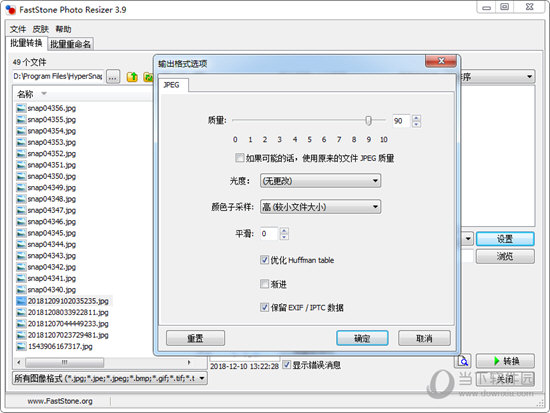The height and width of the screenshot is (413, 550).
Task: Open the color subsampling dropdown
Action: [x=320, y=207]
